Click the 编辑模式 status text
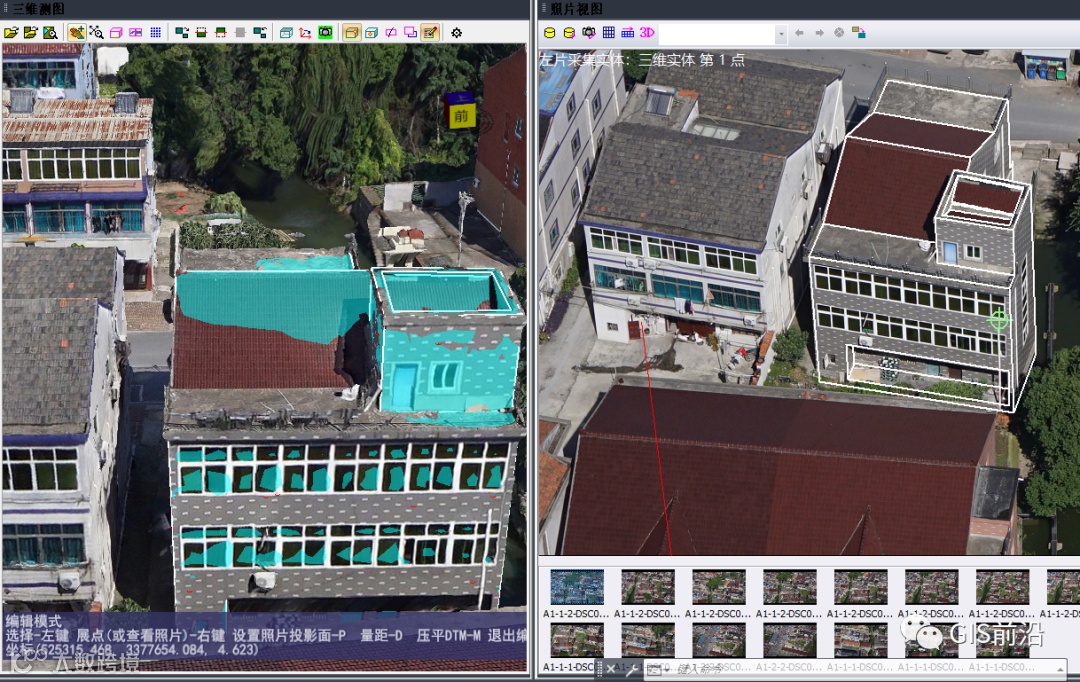 (33, 621)
